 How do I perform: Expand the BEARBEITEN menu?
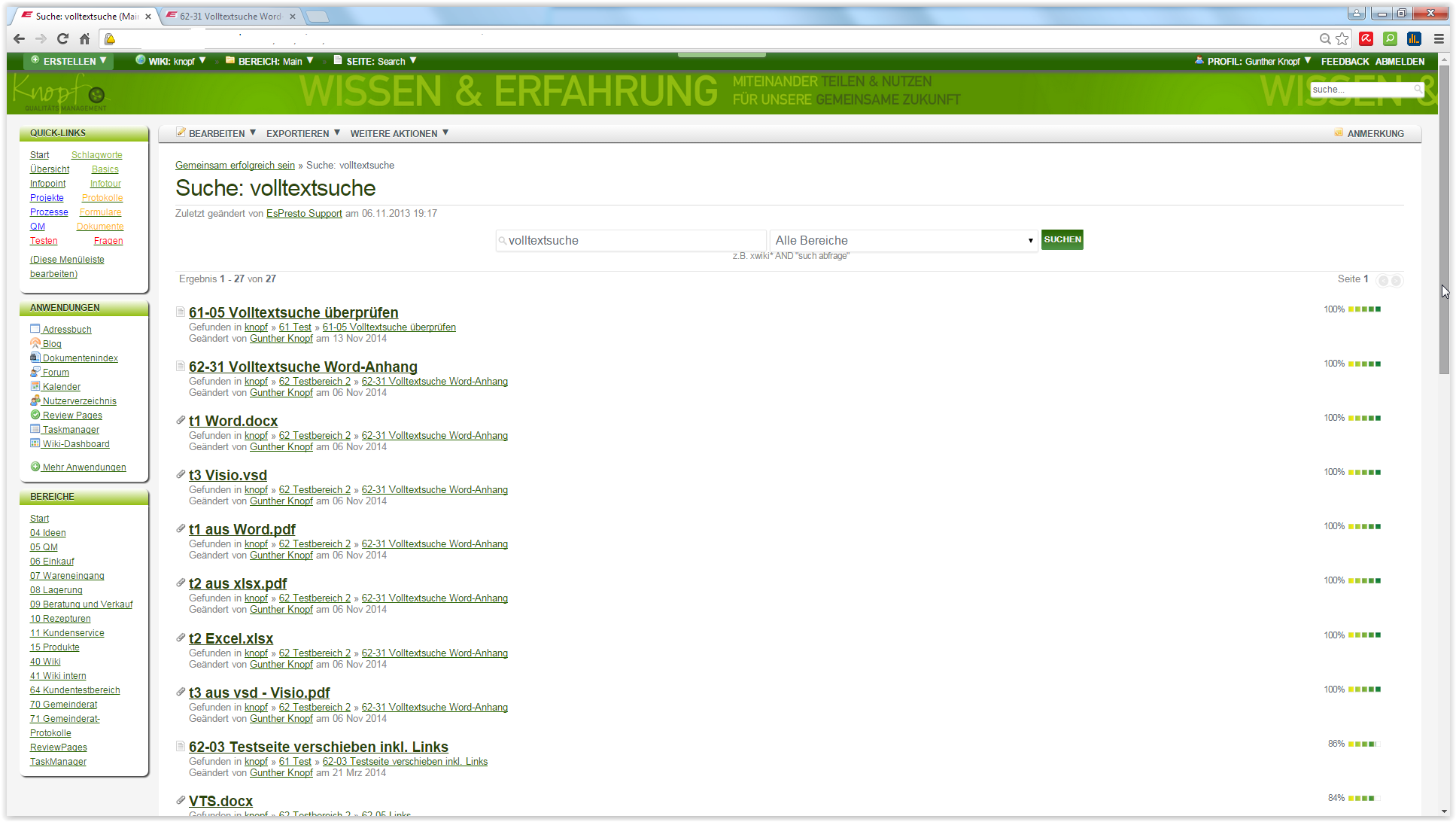click(217, 133)
